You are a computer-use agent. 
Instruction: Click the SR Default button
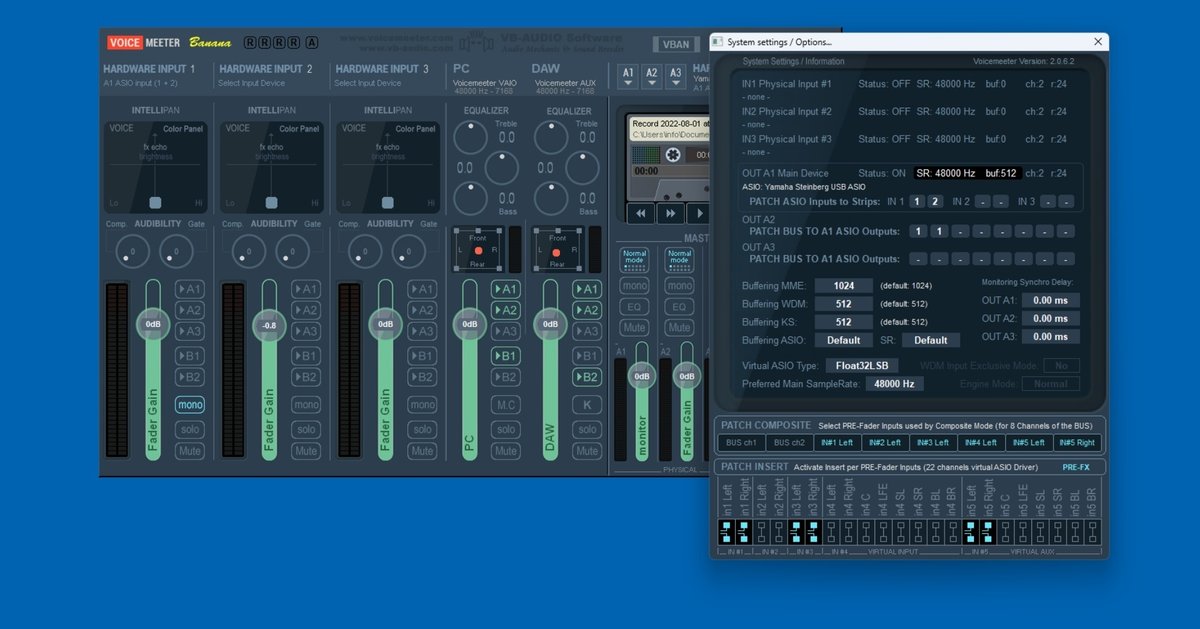[x=931, y=340]
